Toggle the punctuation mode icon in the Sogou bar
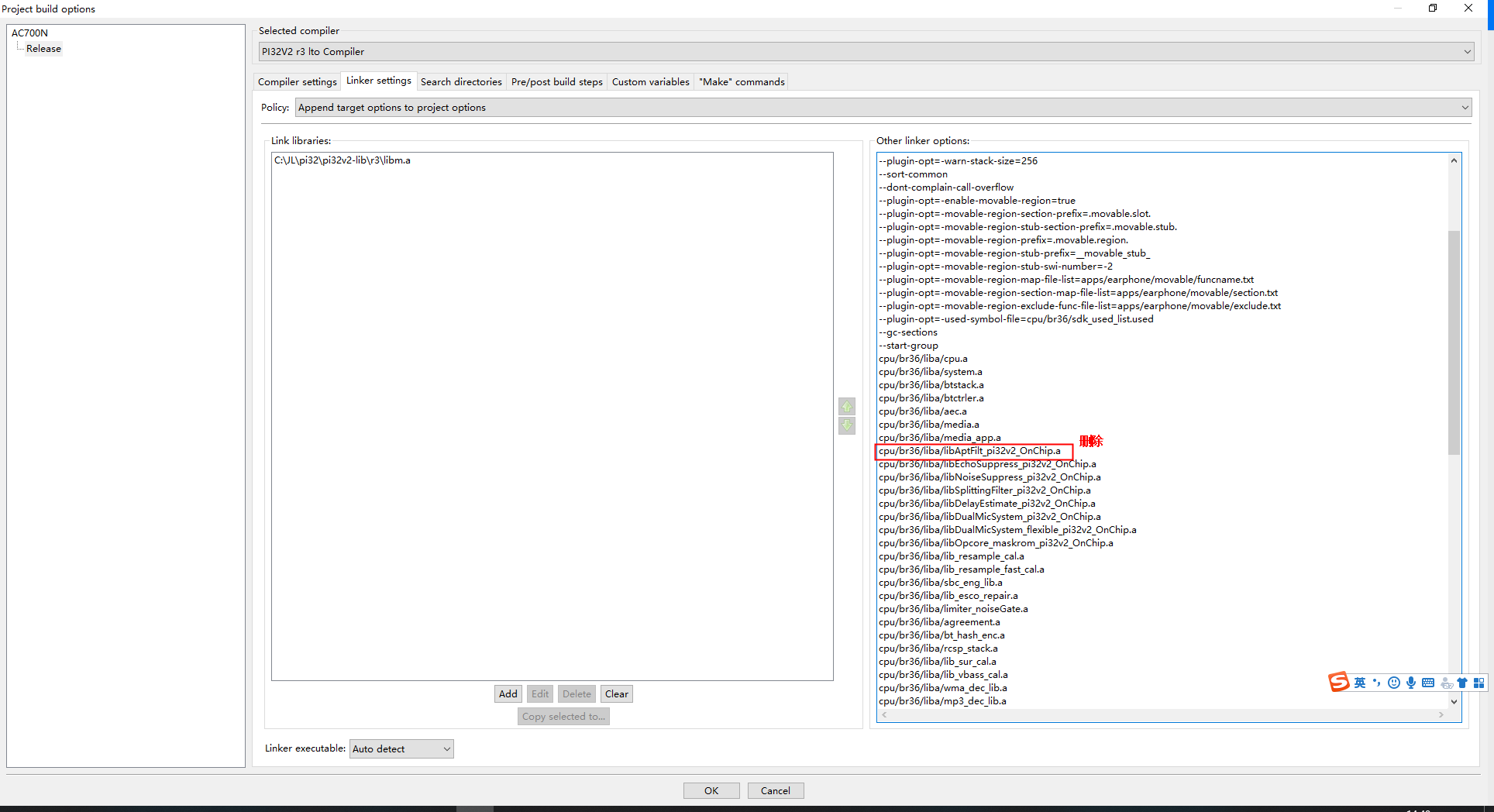Image resolution: width=1494 pixels, height=812 pixels. tap(1377, 683)
